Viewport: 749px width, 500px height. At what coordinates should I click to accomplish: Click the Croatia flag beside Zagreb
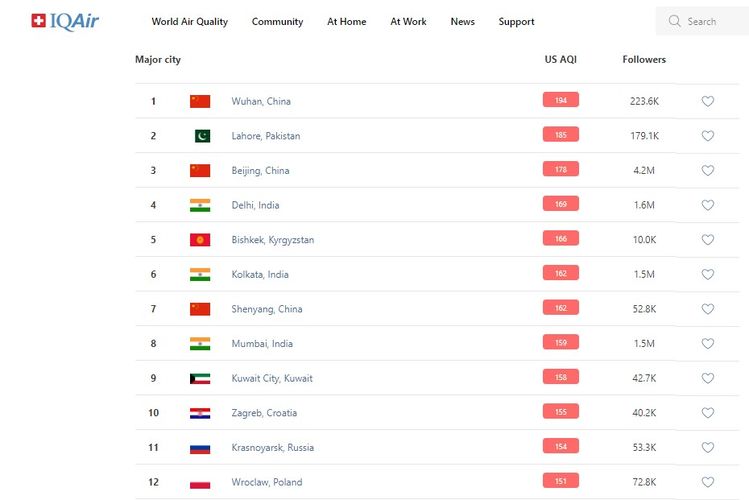coord(200,413)
